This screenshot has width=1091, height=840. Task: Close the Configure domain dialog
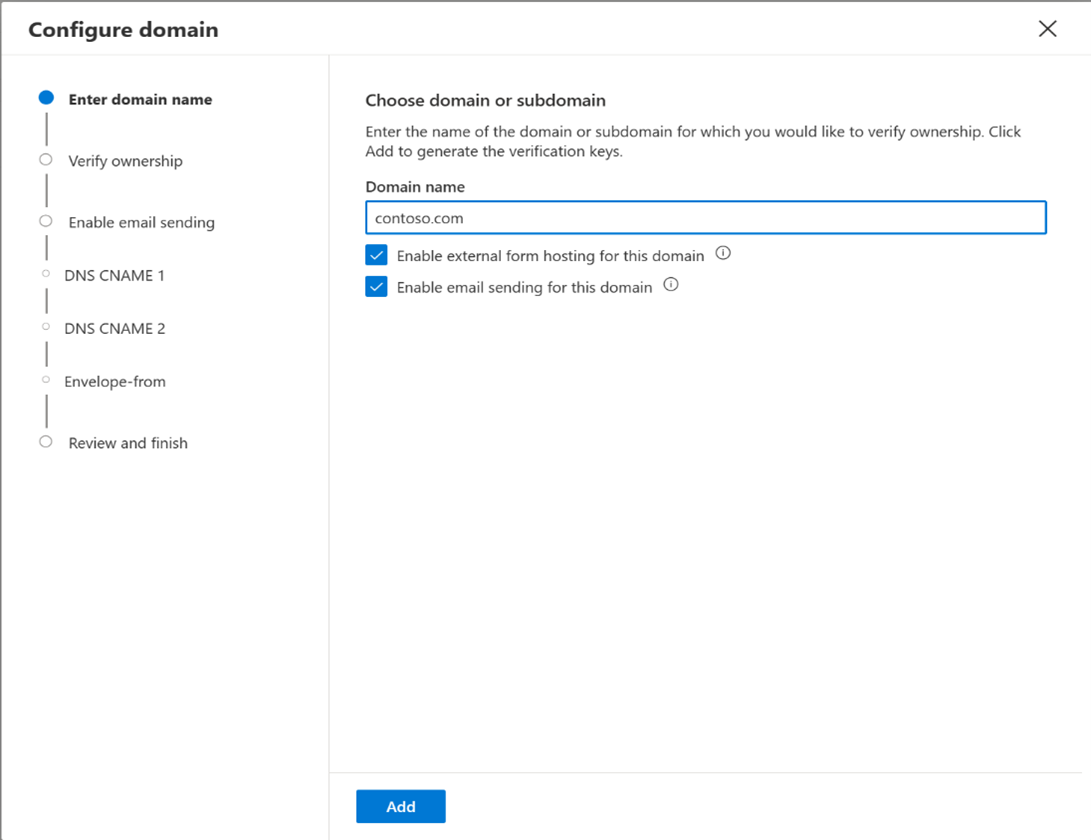pos(1047,29)
